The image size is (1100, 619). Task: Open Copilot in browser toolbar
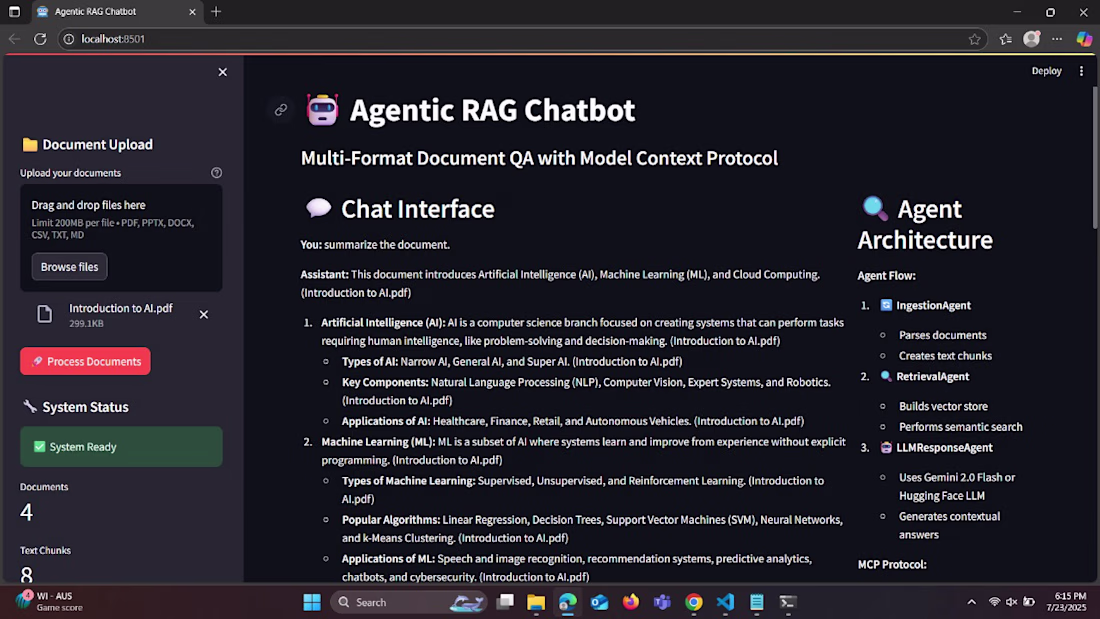pyautogui.click(x=1084, y=39)
